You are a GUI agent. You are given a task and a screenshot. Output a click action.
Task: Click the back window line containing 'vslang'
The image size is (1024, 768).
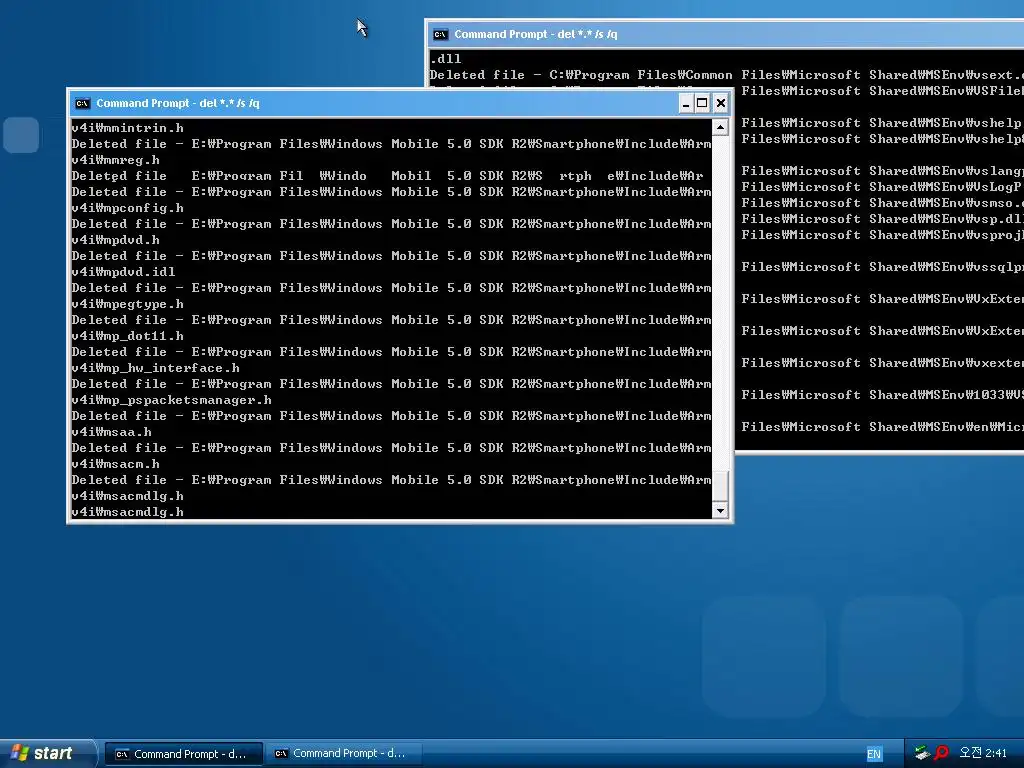(x=882, y=171)
